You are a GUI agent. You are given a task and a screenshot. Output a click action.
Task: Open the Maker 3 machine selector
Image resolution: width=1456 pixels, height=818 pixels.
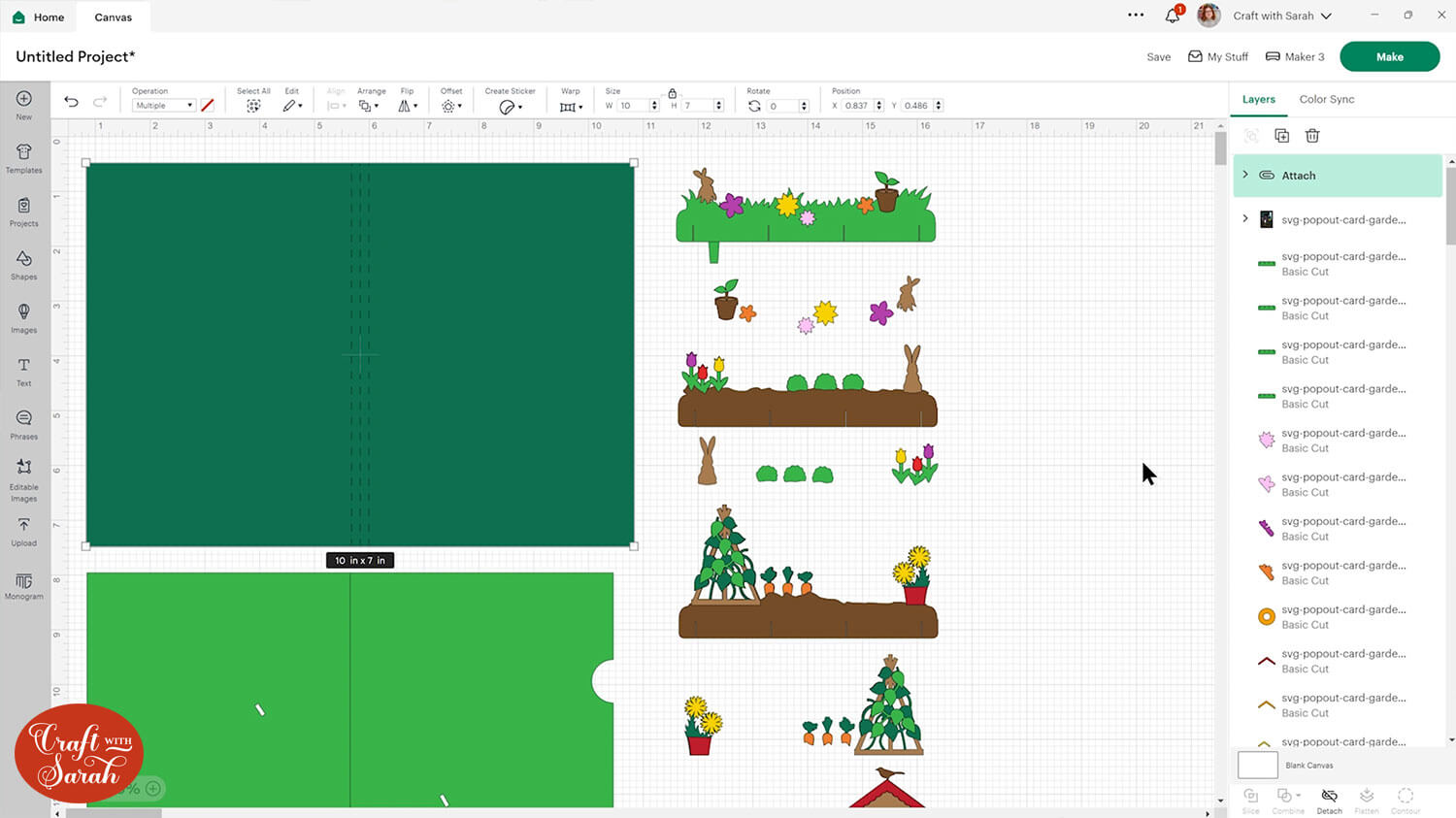pos(1295,56)
